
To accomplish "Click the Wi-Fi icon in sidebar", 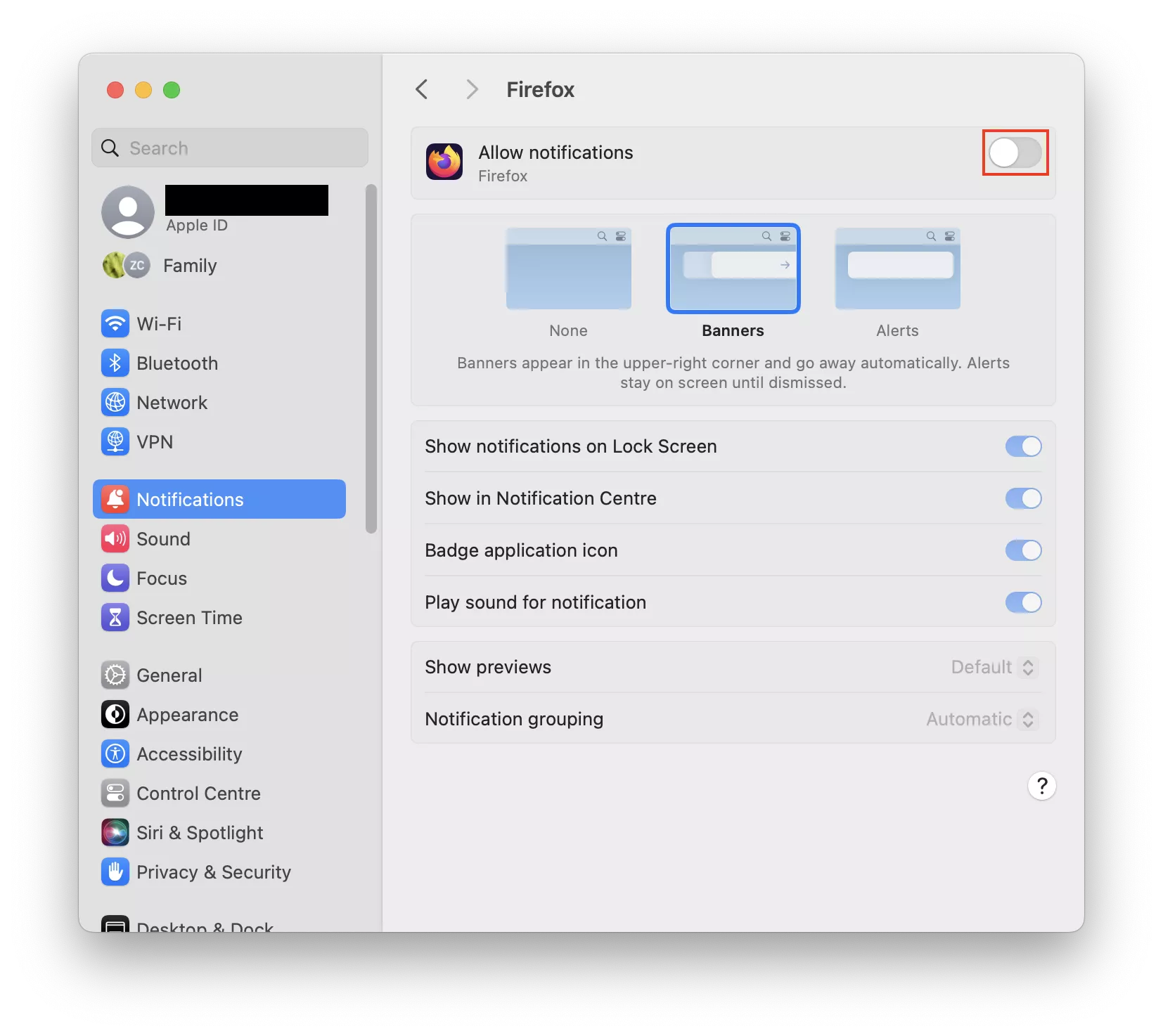I will (115, 324).
